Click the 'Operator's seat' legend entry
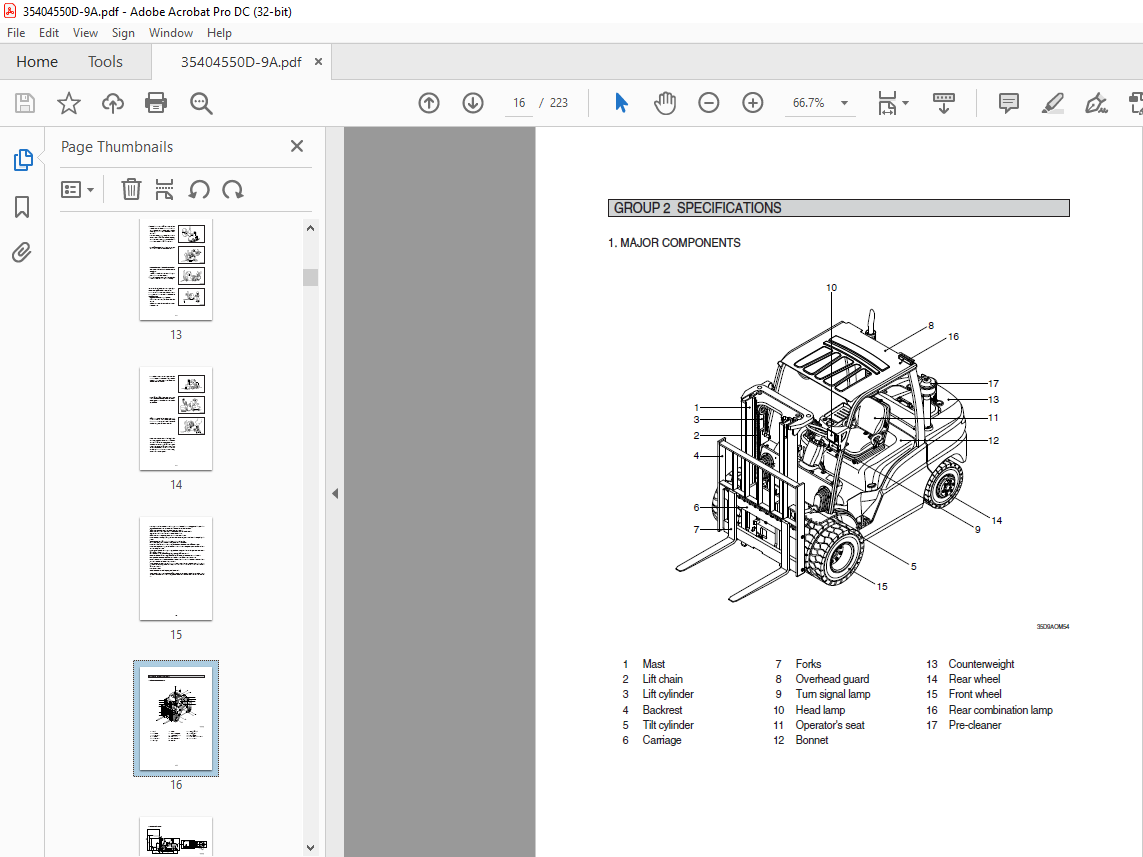The width and height of the screenshot is (1143, 857). point(830,725)
